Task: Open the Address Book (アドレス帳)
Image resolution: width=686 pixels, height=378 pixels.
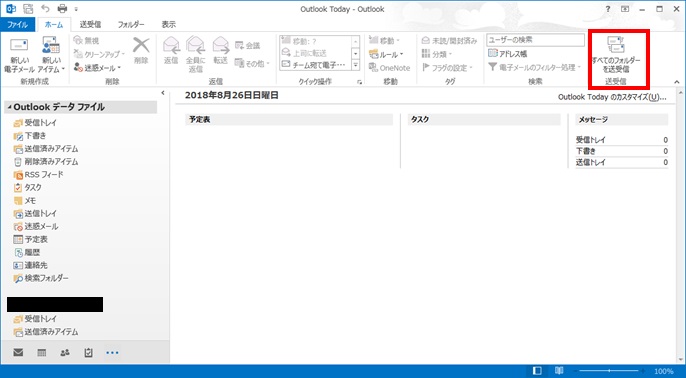Action: 507,54
